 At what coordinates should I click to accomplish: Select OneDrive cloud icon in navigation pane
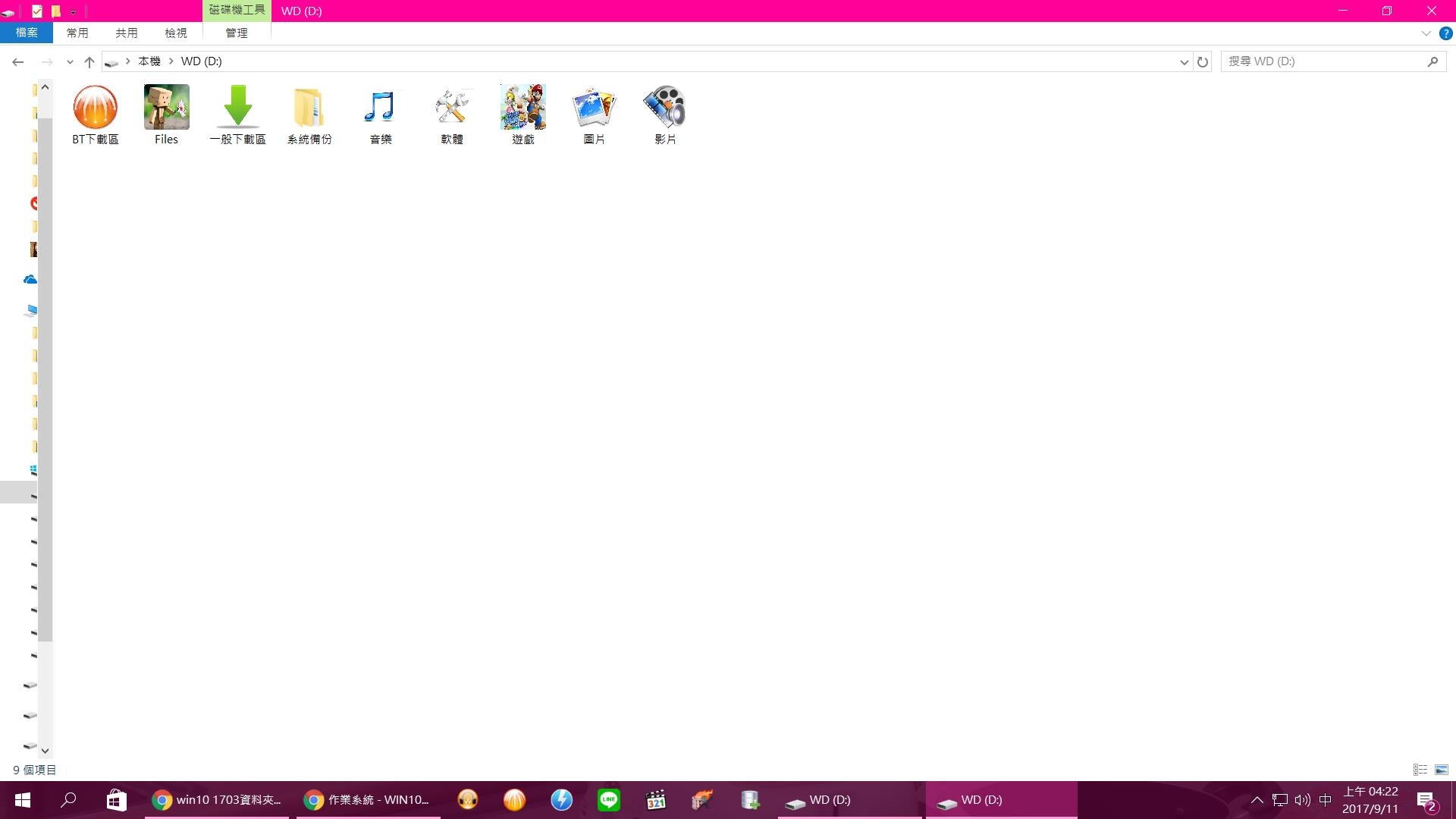coord(30,280)
